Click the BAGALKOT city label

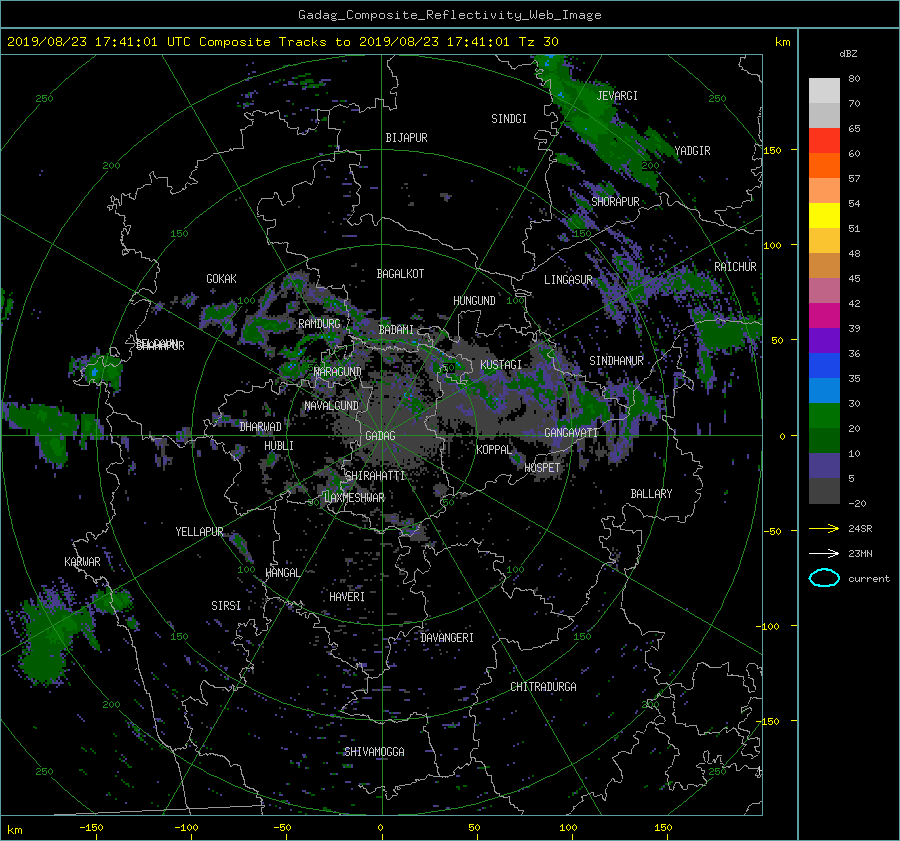pos(400,274)
